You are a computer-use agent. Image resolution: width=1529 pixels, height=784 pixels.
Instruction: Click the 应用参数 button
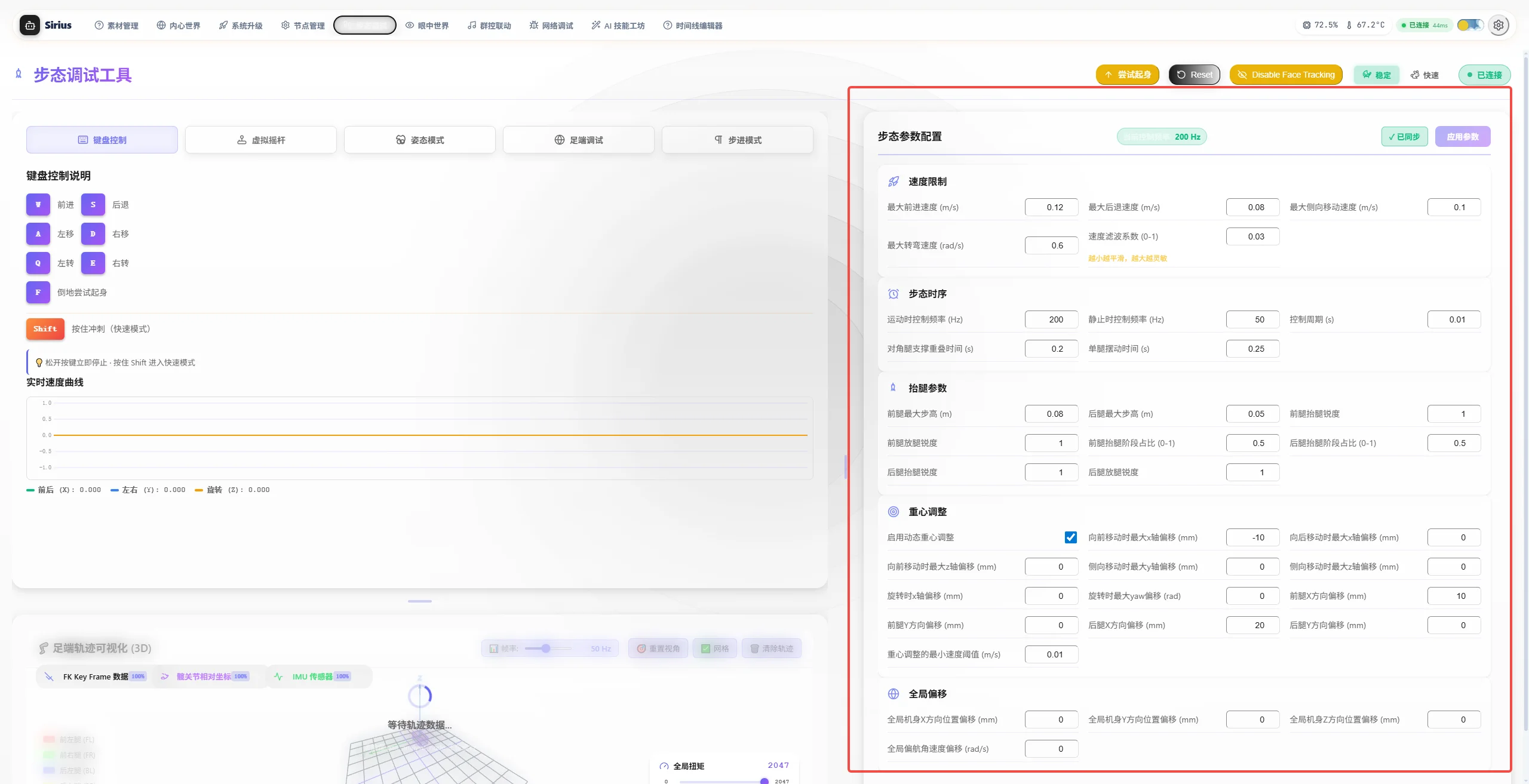1463,137
